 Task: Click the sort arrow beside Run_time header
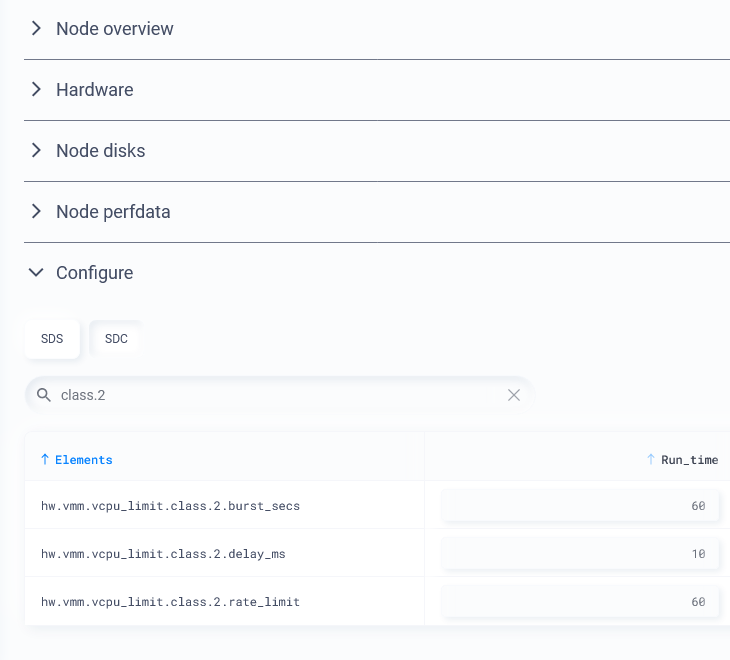click(651, 460)
